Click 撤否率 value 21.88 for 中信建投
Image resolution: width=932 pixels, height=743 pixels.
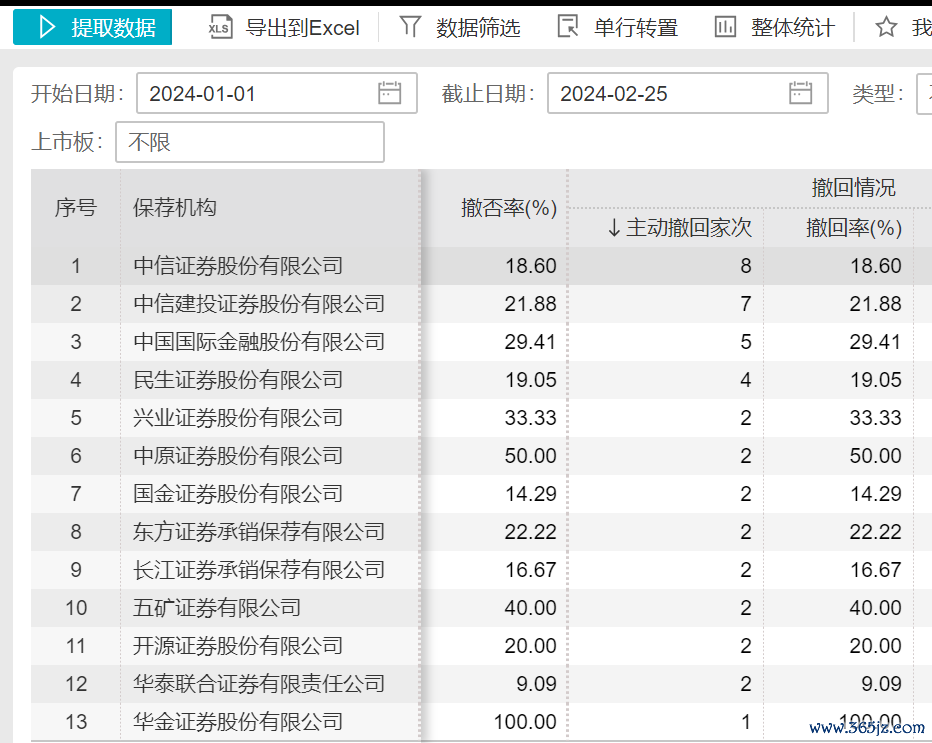(531, 304)
